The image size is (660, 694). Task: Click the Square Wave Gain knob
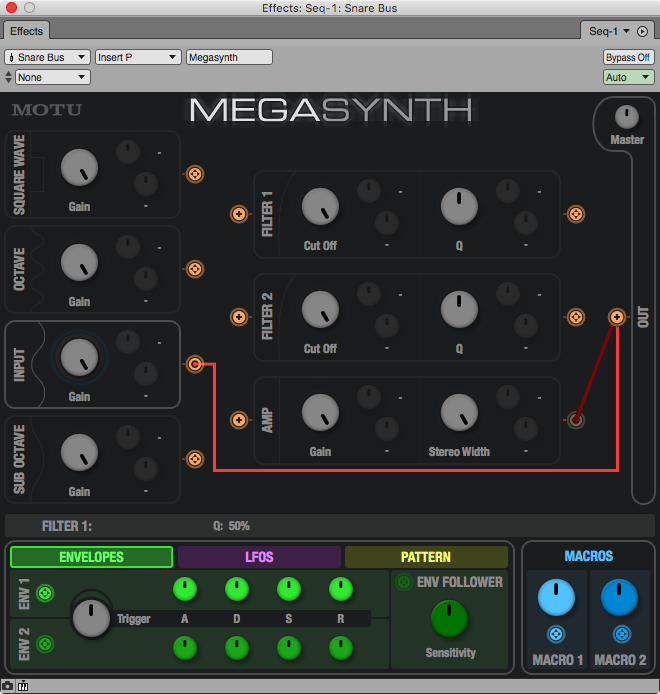[x=79, y=168]
